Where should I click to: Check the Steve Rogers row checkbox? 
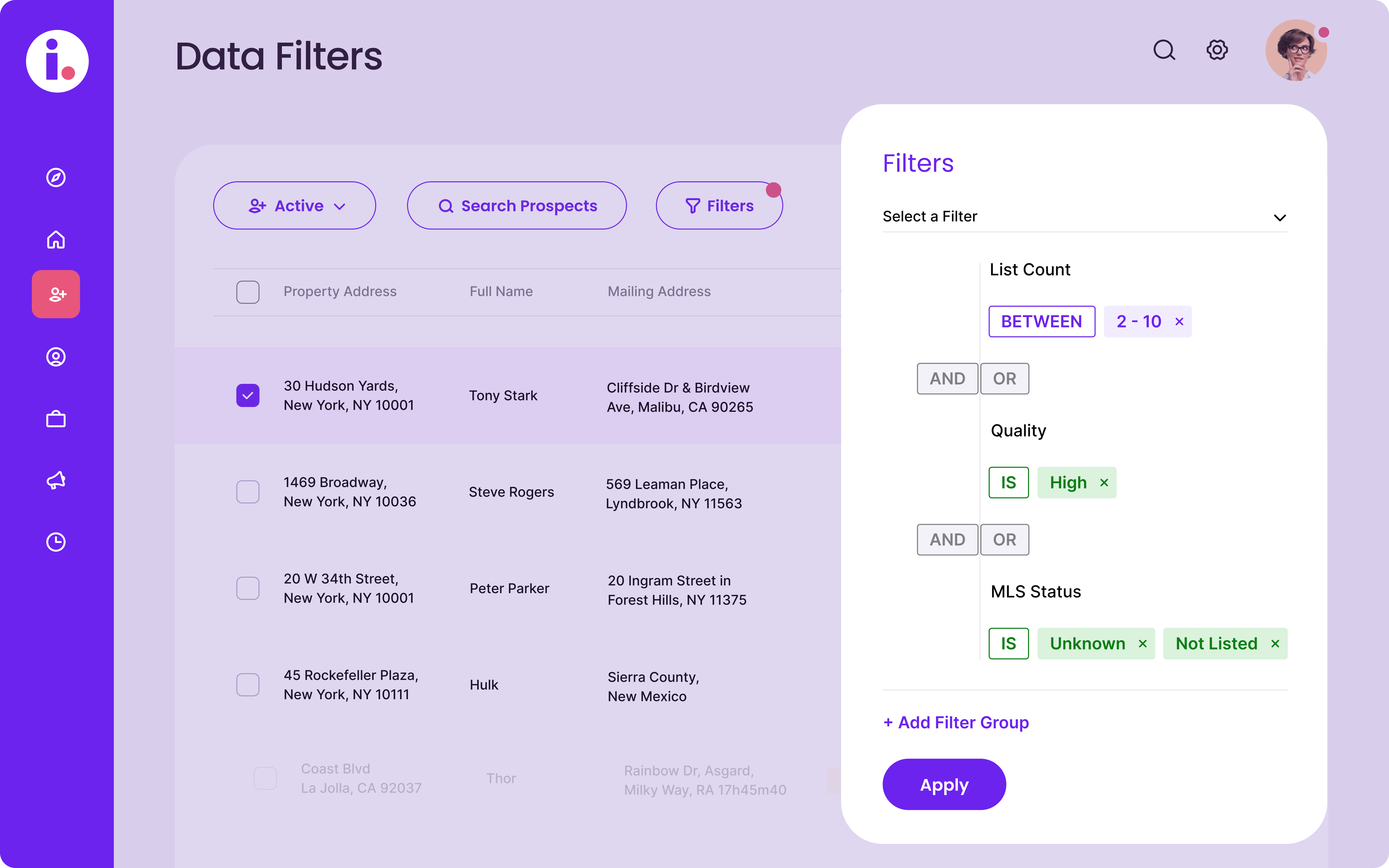[248, 492]
